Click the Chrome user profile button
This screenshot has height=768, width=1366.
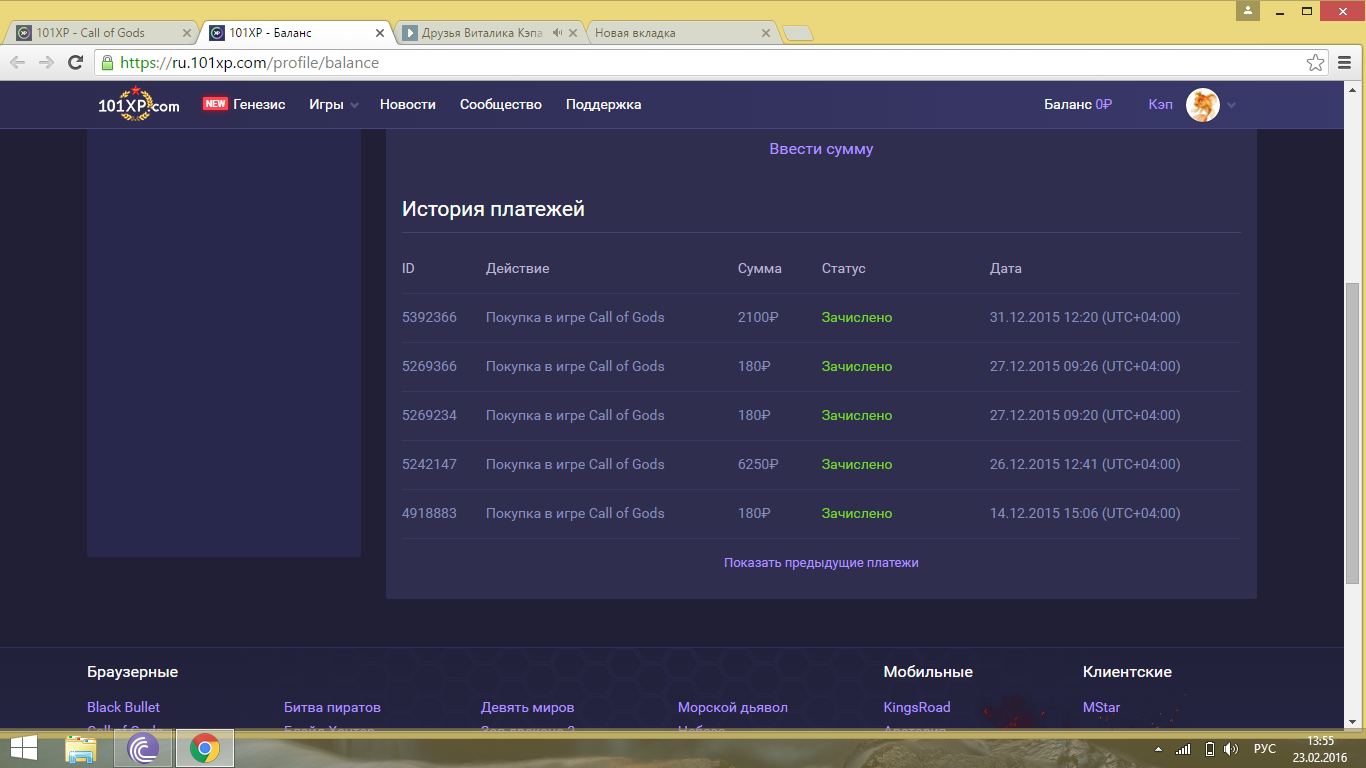pyautogui.click(x=1248, y=10)
